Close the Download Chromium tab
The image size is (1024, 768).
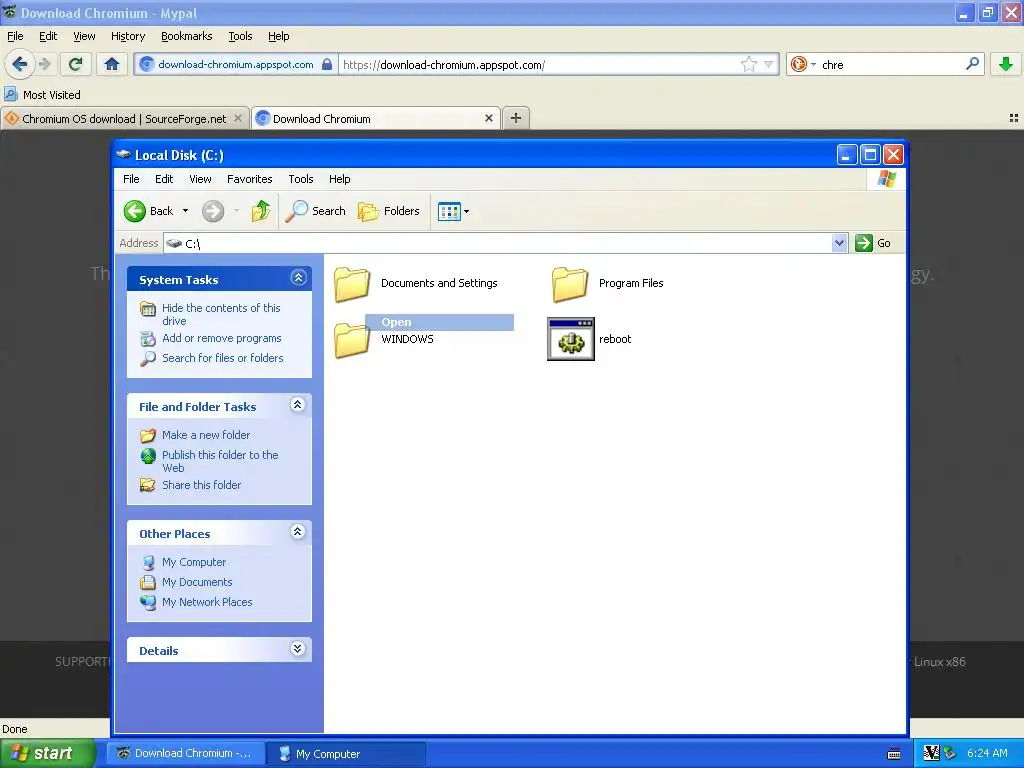point(488,118)
